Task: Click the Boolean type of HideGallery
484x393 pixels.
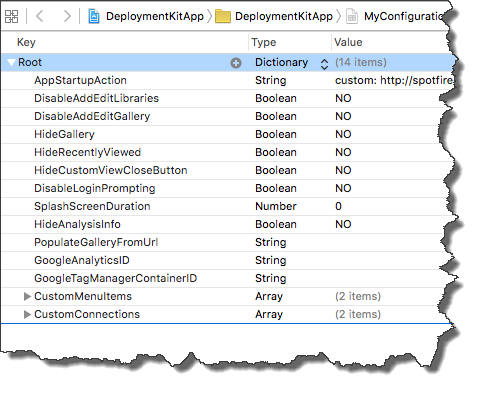Action: [x=276, y=134]
